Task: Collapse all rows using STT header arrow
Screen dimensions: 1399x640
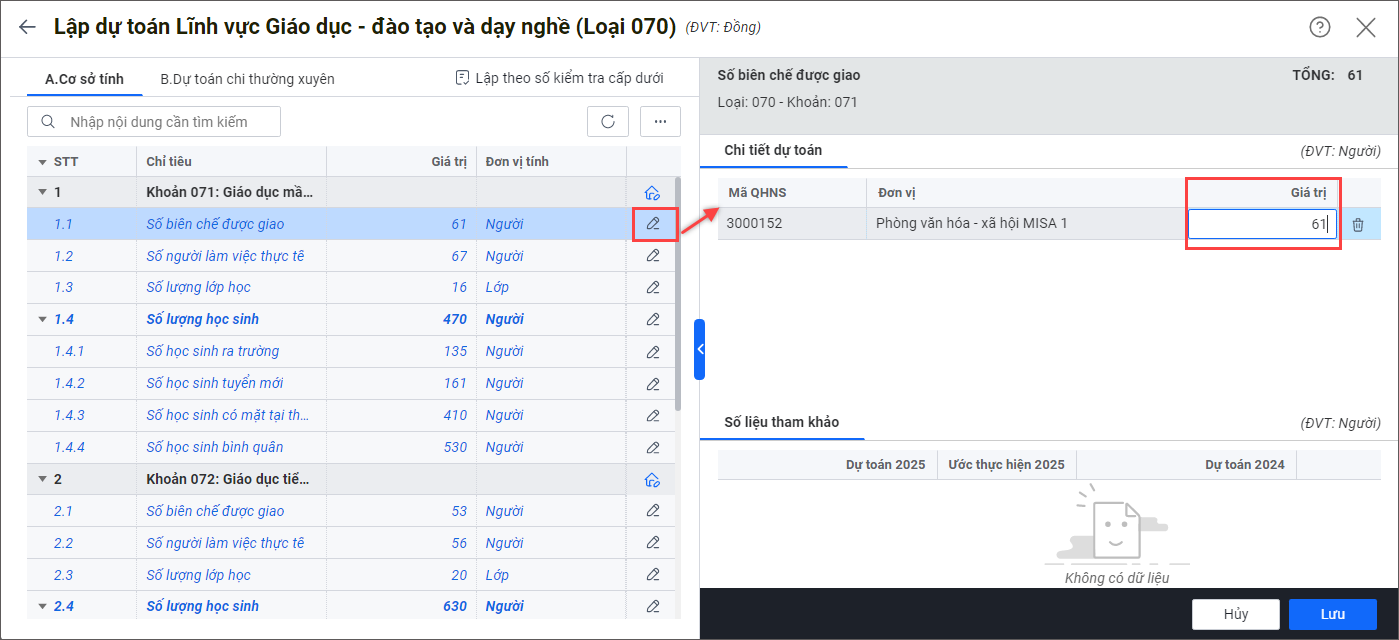Action: tap(42, 162)
